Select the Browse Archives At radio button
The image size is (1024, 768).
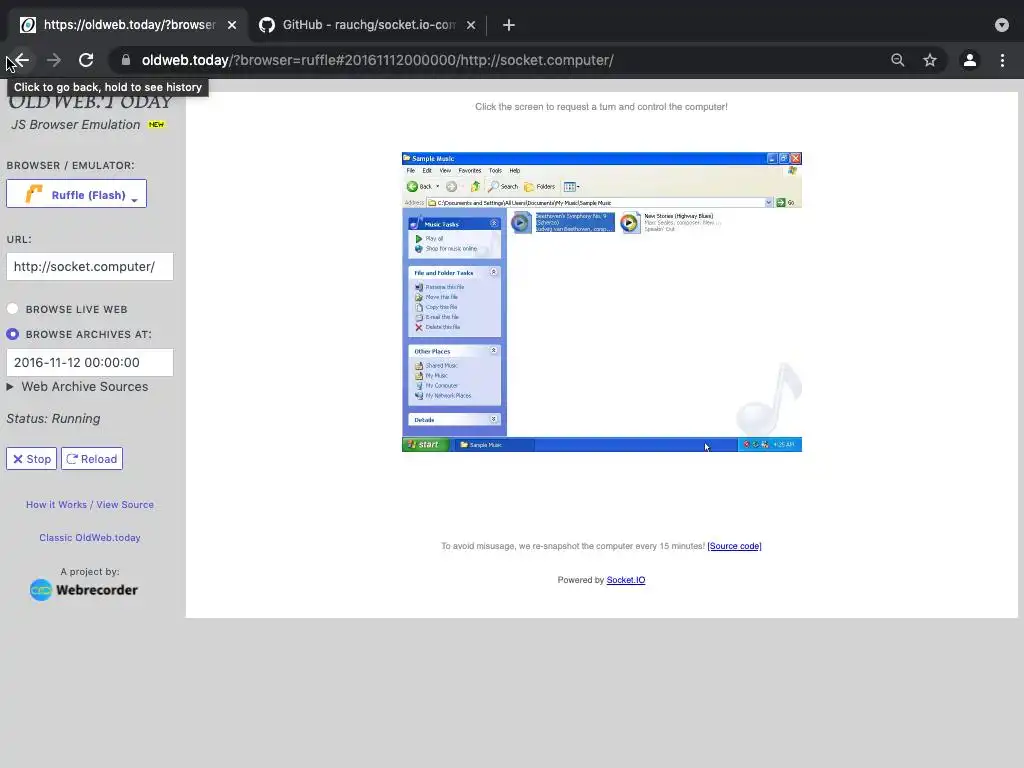12,334
